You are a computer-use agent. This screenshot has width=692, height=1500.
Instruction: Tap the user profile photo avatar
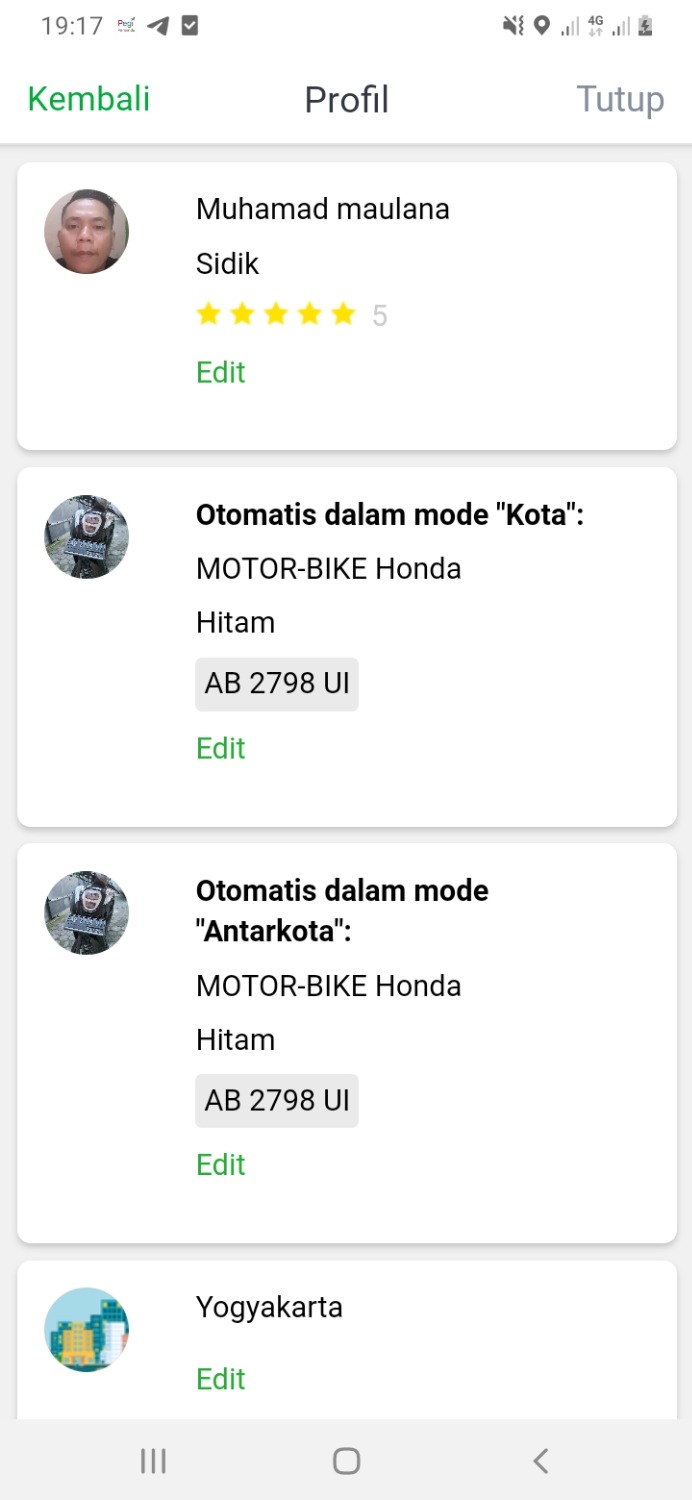pos(87,231)
